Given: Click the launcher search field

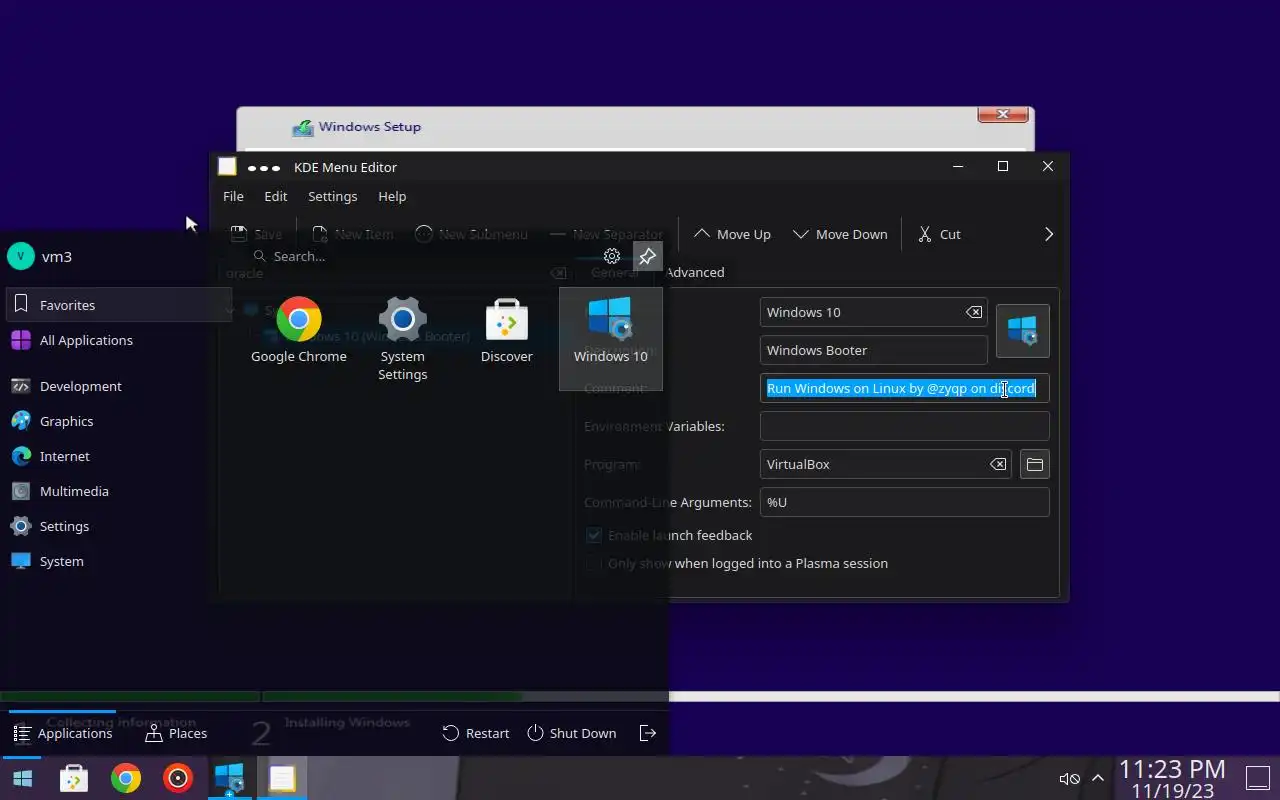Looking at the screenshot, I should (x=425, y=256).
